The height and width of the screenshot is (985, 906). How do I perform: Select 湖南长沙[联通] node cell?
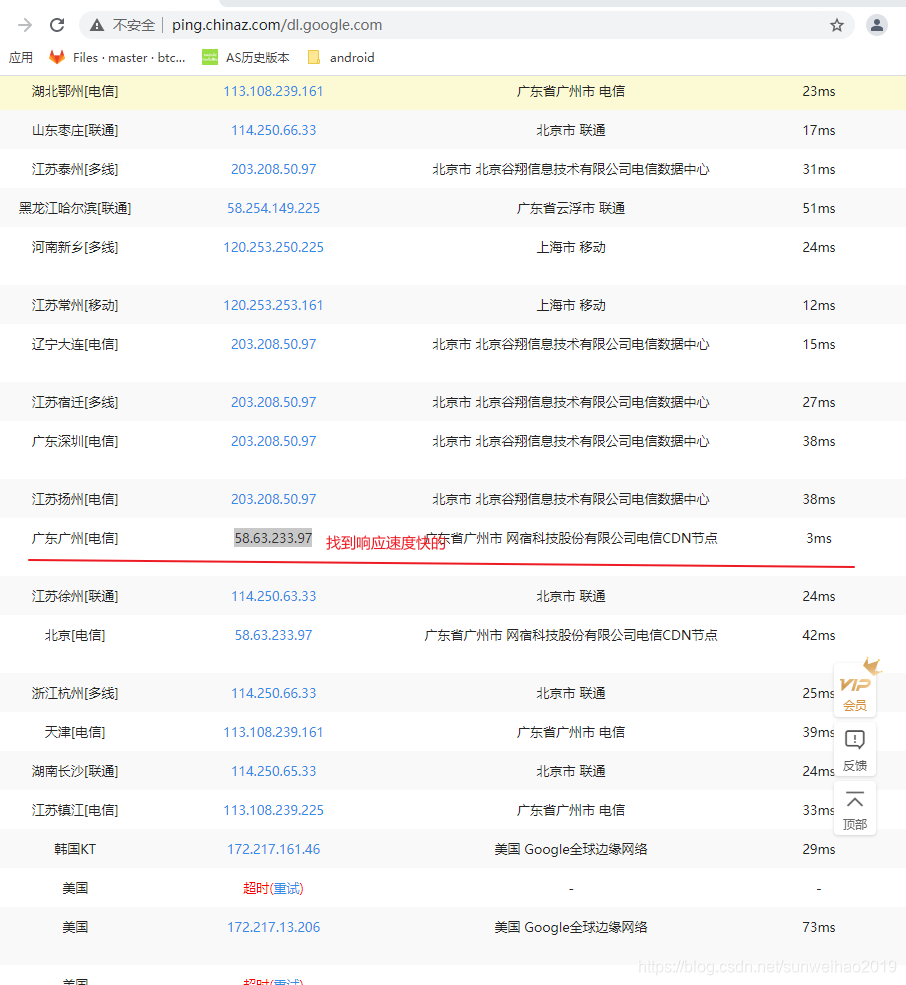tap(75, 771)
